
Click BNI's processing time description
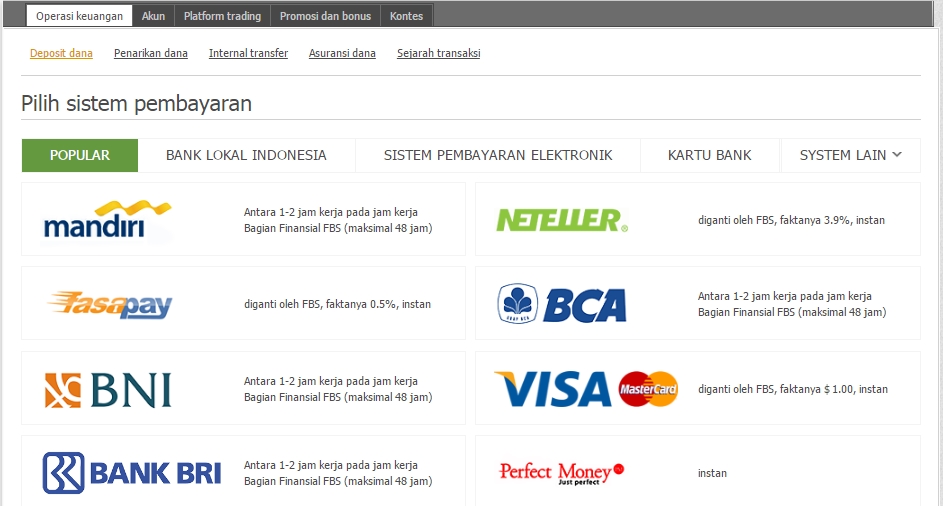click(338, 389)
